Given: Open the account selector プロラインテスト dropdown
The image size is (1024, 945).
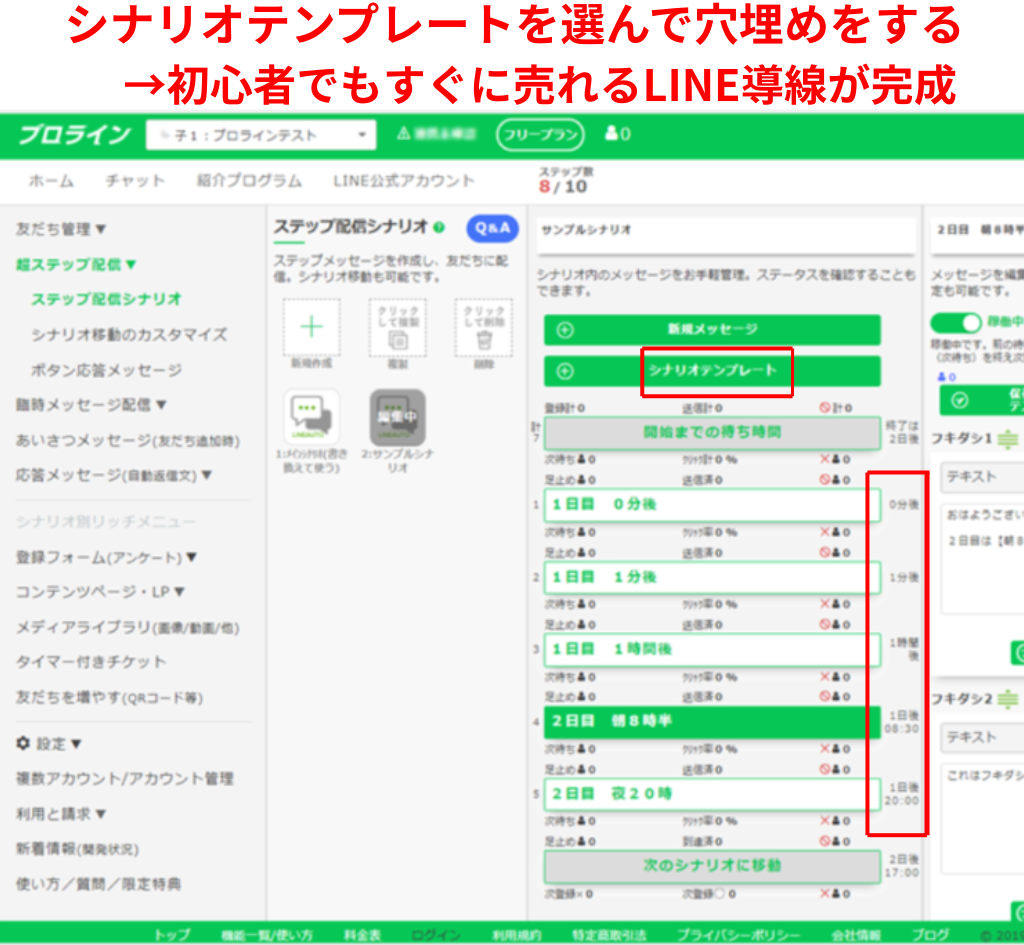Looking at the screenshot, I should tap(261, 135).
